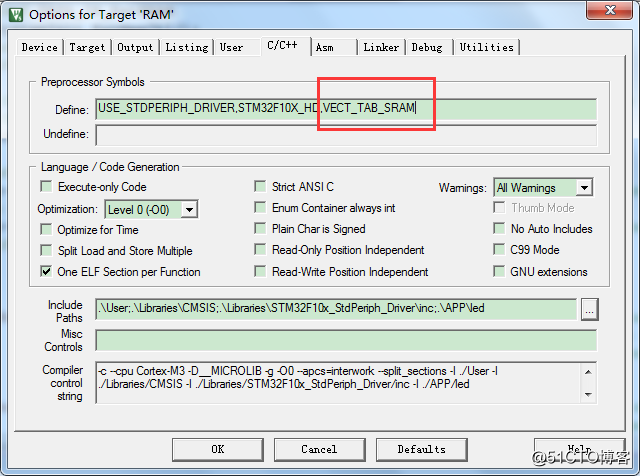Enable No Auto Includes
The image size is (640, 476).
(499, 229)
